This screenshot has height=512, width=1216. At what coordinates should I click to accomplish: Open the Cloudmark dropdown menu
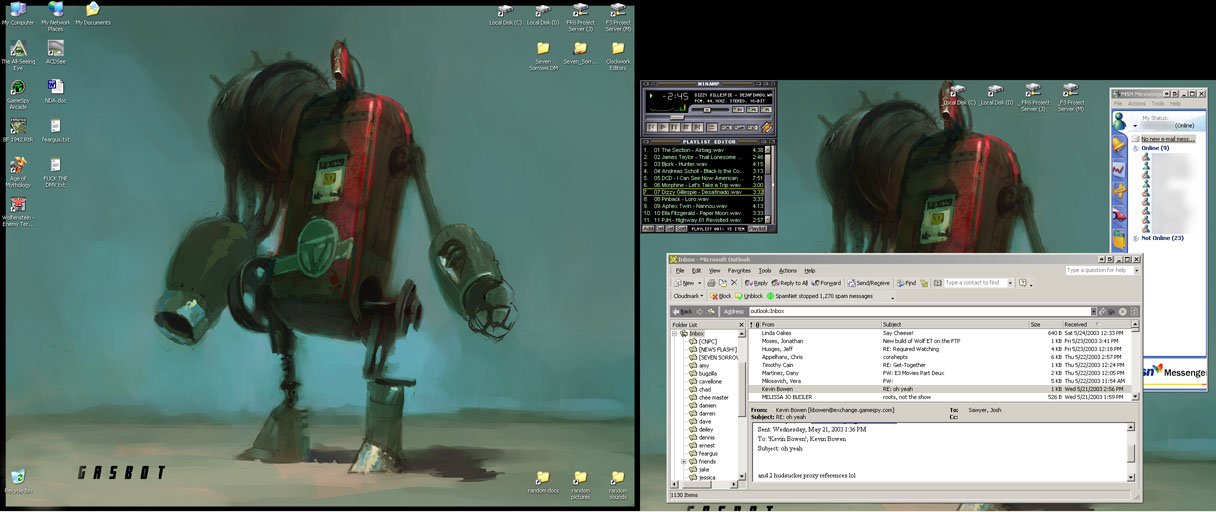pyautogui.click(x=688, y=296)
